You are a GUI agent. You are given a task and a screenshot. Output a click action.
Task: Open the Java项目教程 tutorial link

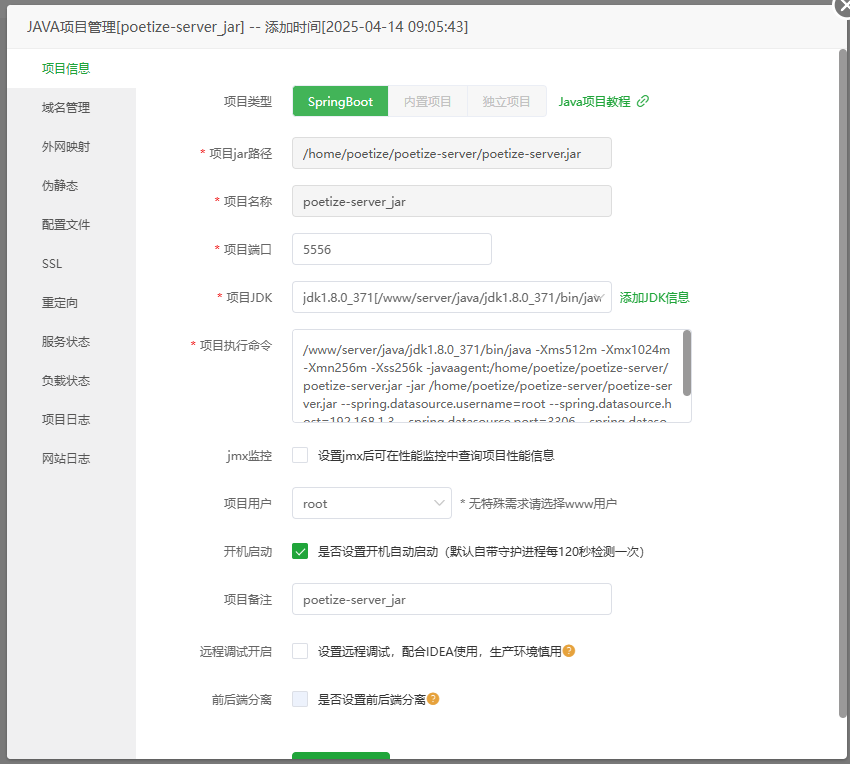(x=594, y=101)
